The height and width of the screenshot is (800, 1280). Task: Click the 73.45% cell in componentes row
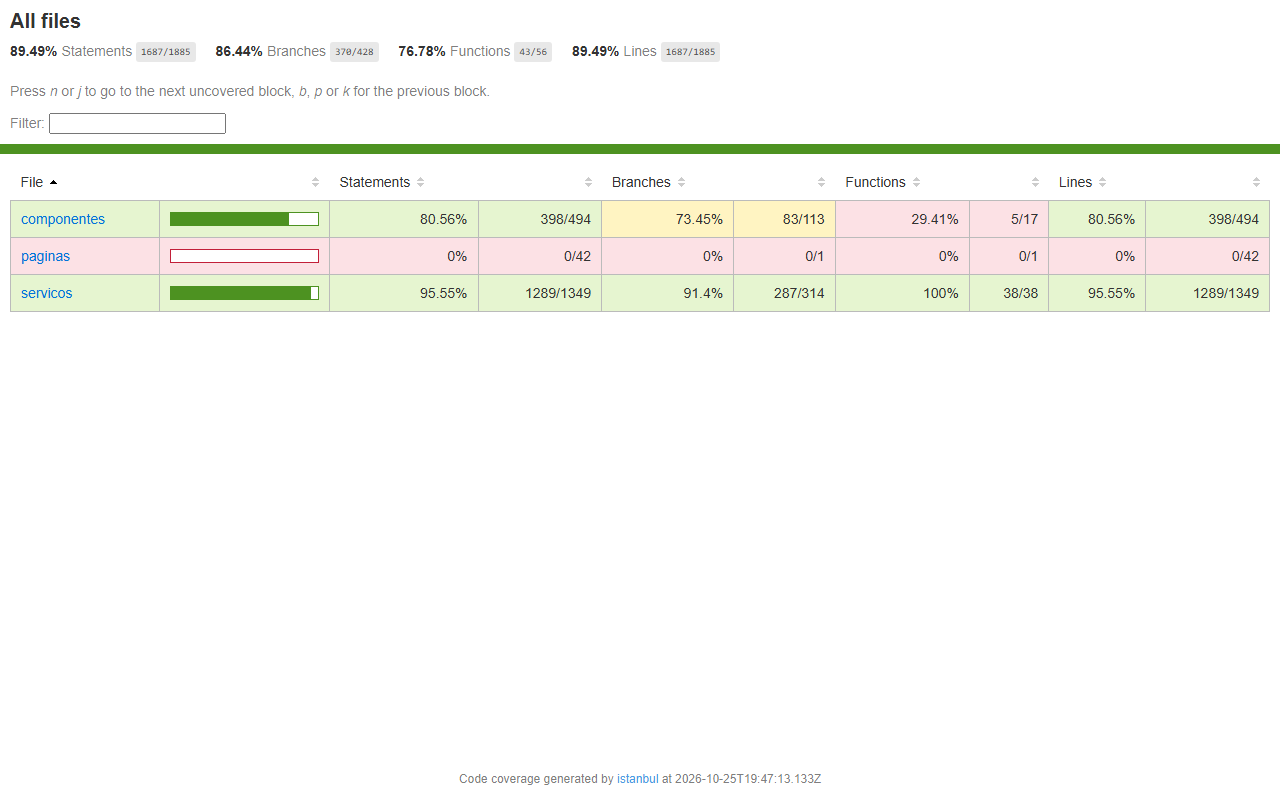[x=667, y=219]
